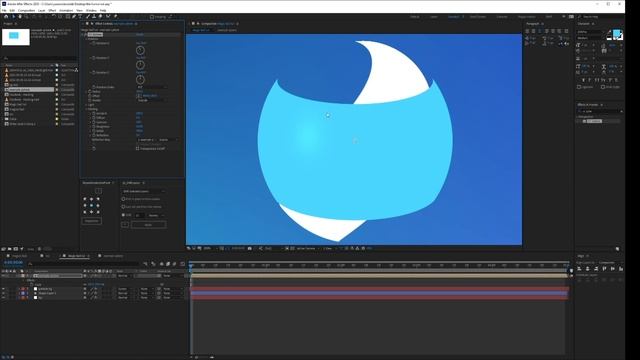640x360 pixels.
Task: Open the Rotation Order dropdown
Action: [x=151, y=87]
